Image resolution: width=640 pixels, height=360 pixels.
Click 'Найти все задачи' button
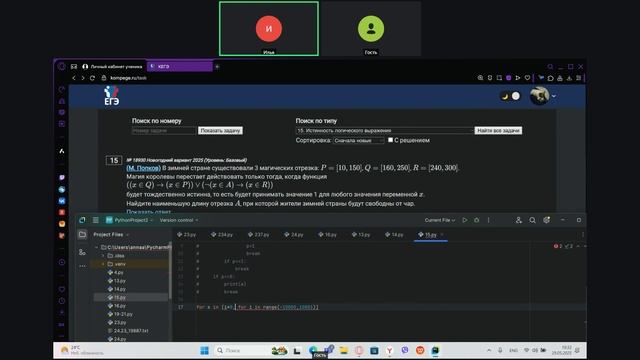point(498,131)
